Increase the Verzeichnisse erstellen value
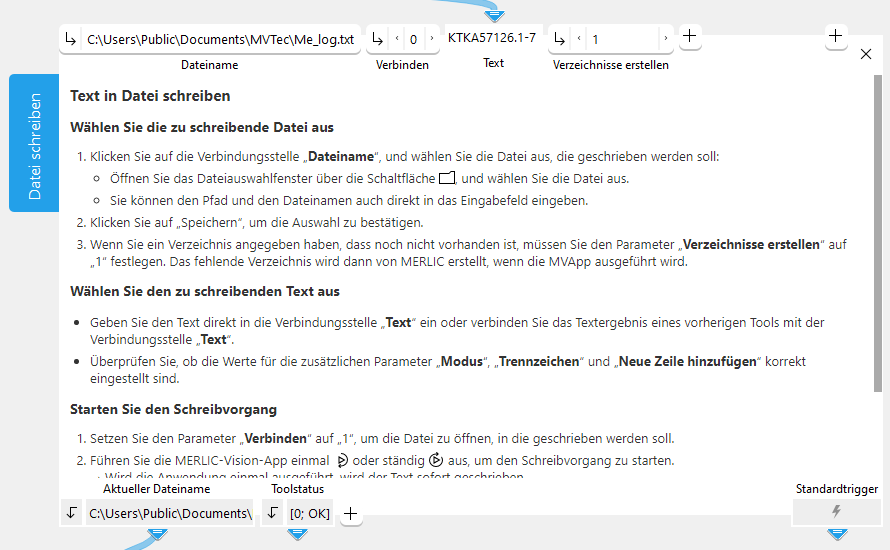 (x=665, y=40)
